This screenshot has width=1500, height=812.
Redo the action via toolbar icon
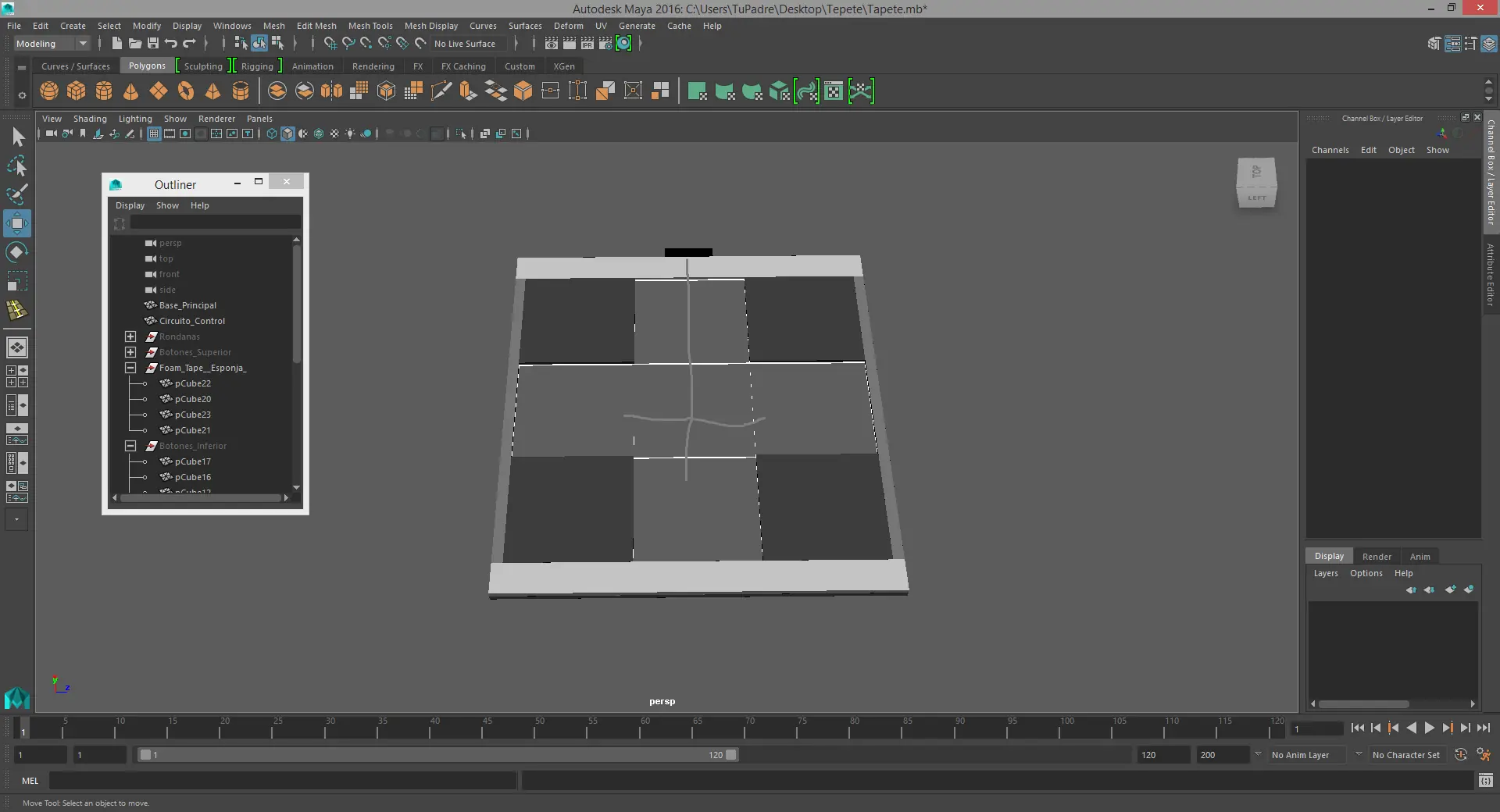pyautogui.click(x=189, y=44)
